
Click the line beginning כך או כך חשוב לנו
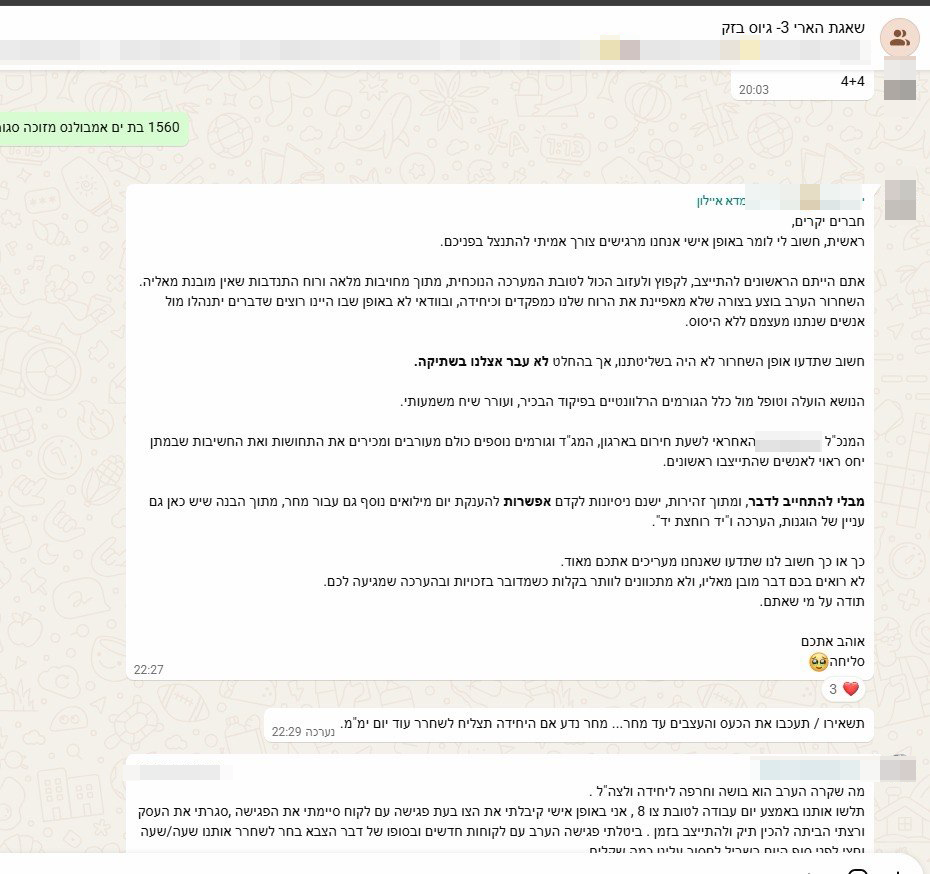(x=713, y=562)
